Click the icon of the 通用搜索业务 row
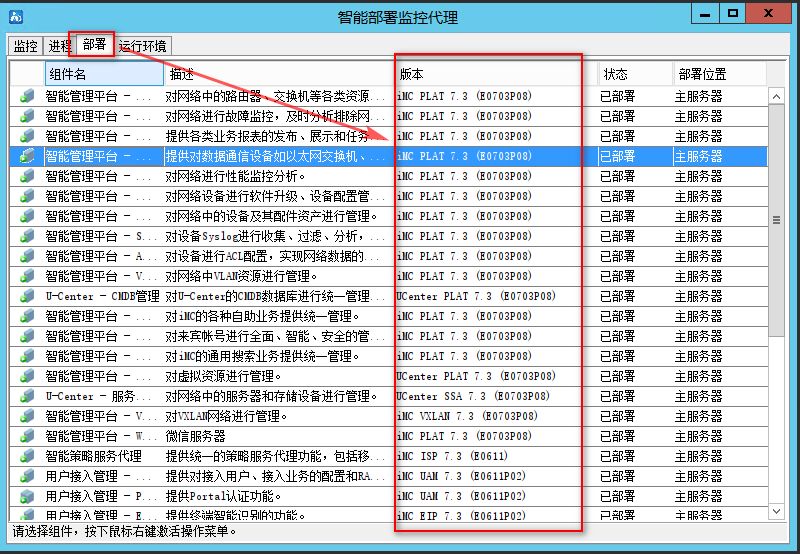800x554 pixels. 27,356
